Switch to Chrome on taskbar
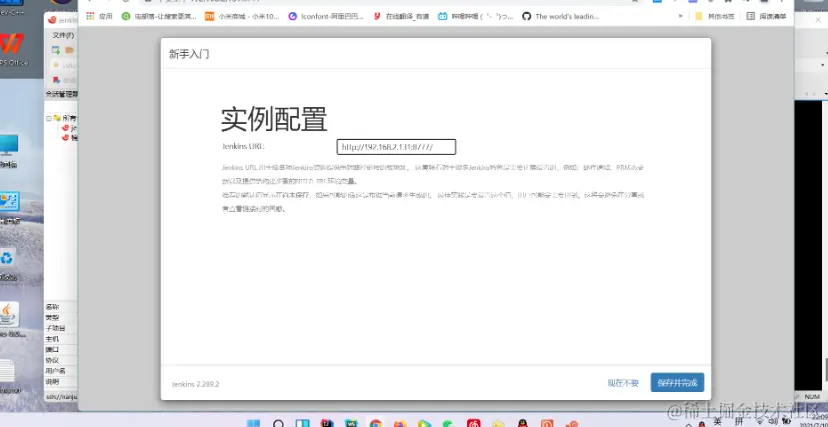828x427 pixels. pos(376,423)
